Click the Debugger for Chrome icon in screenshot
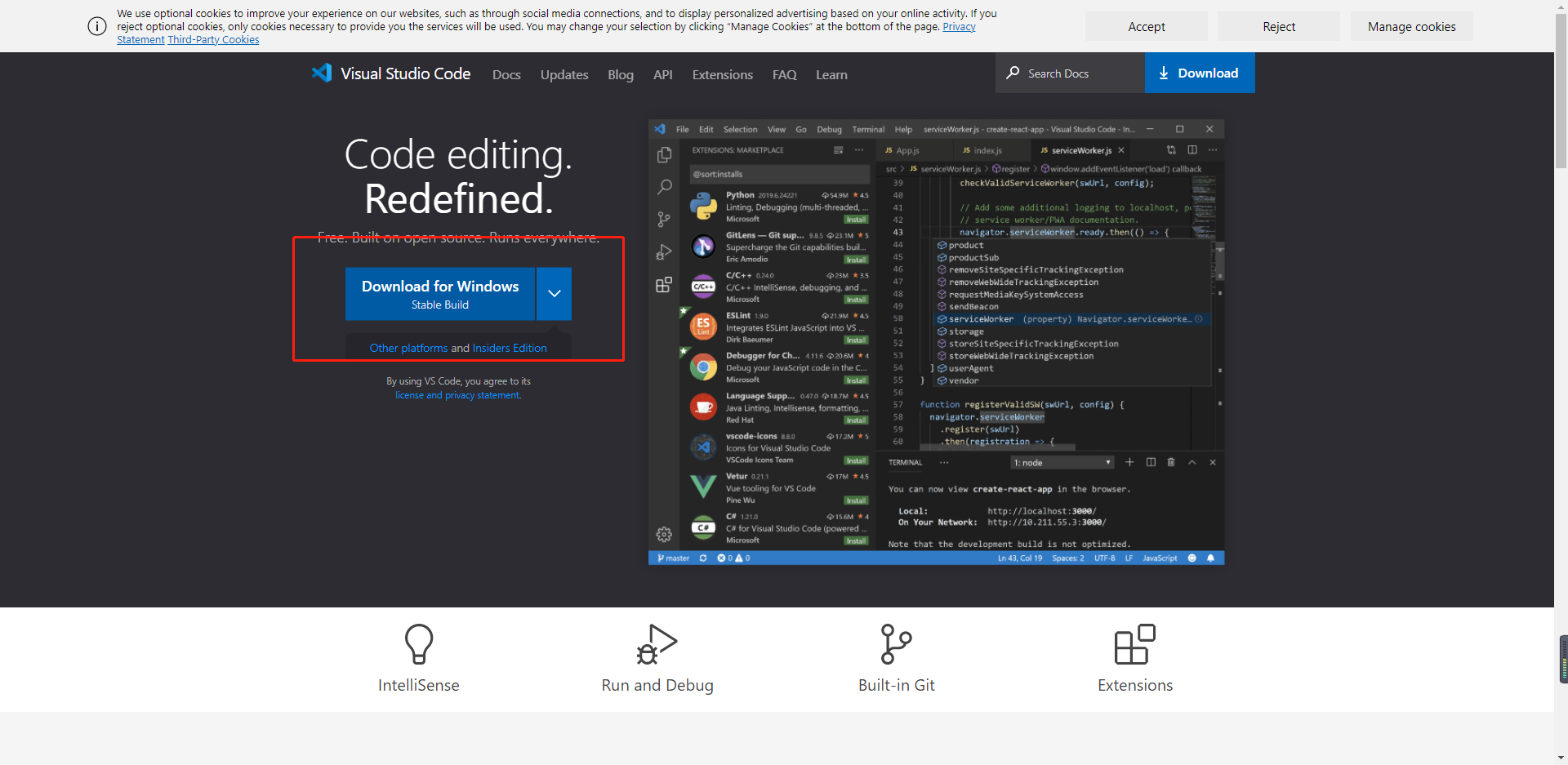This screenshot has width=1568, height=765. (703, 367)
